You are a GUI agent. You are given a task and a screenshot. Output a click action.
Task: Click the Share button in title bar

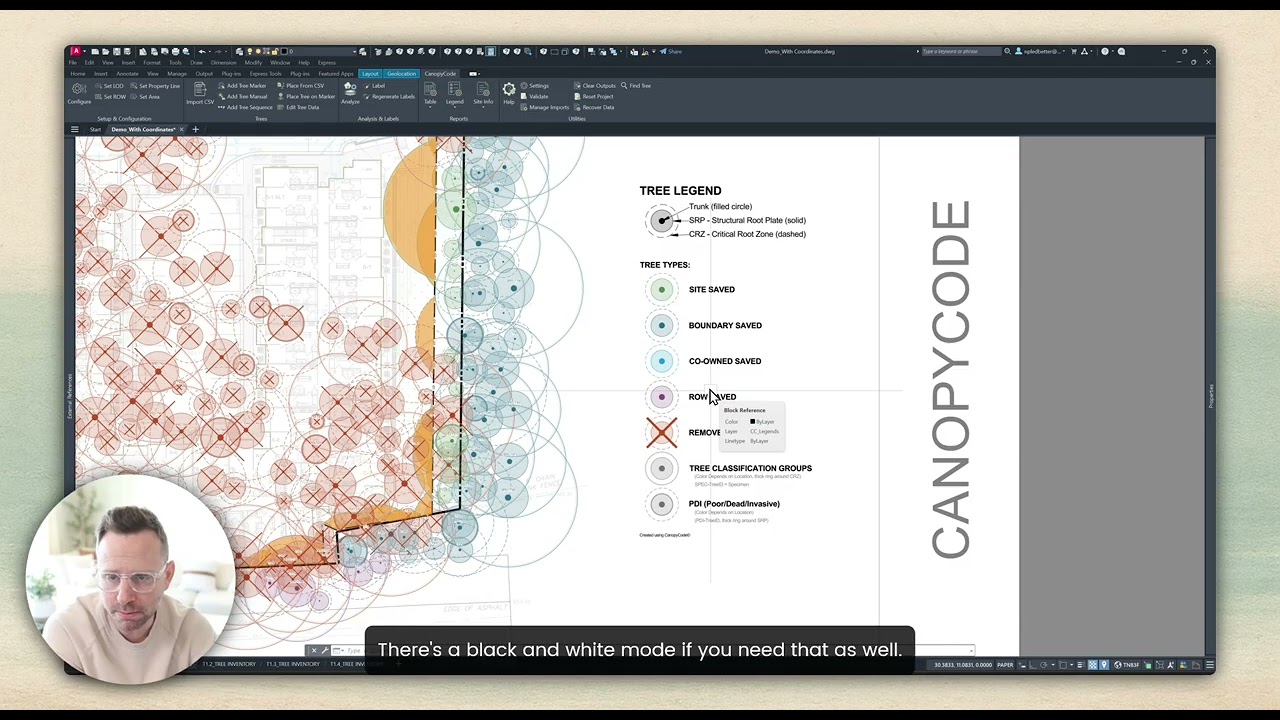(x=671, y=51)
